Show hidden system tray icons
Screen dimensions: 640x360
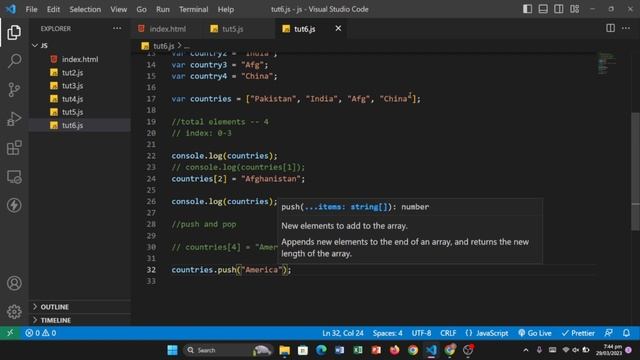click(x=526, y=350)
